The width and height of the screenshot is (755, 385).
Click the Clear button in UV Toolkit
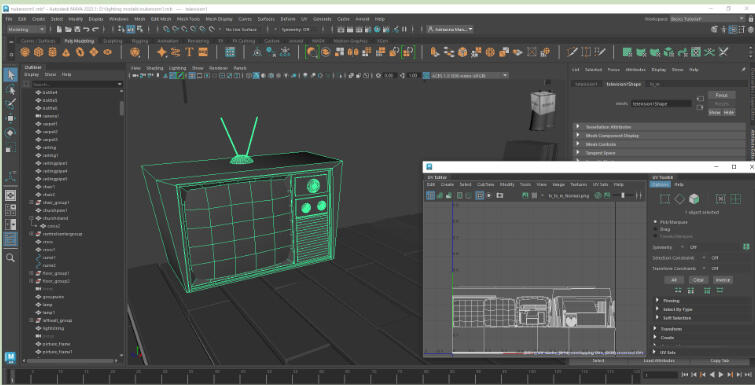(x=698, y=280)
